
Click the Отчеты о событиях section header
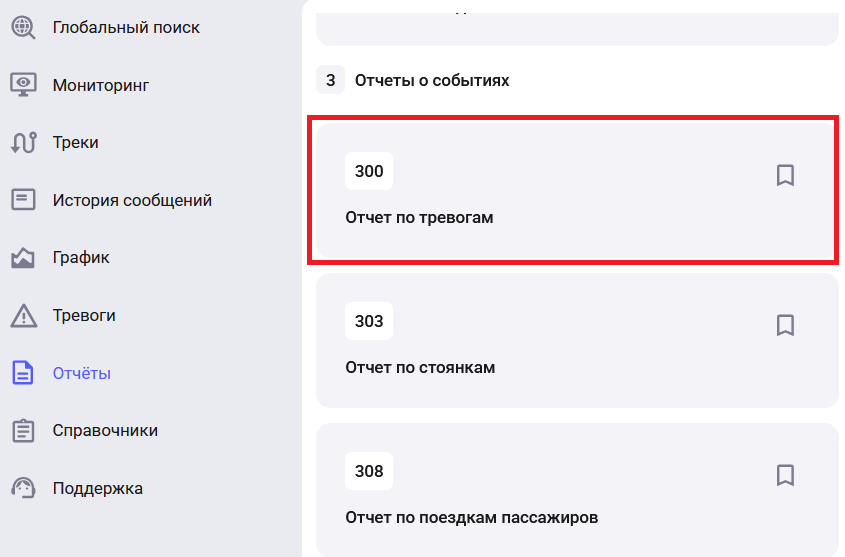[x=432, y=80]
